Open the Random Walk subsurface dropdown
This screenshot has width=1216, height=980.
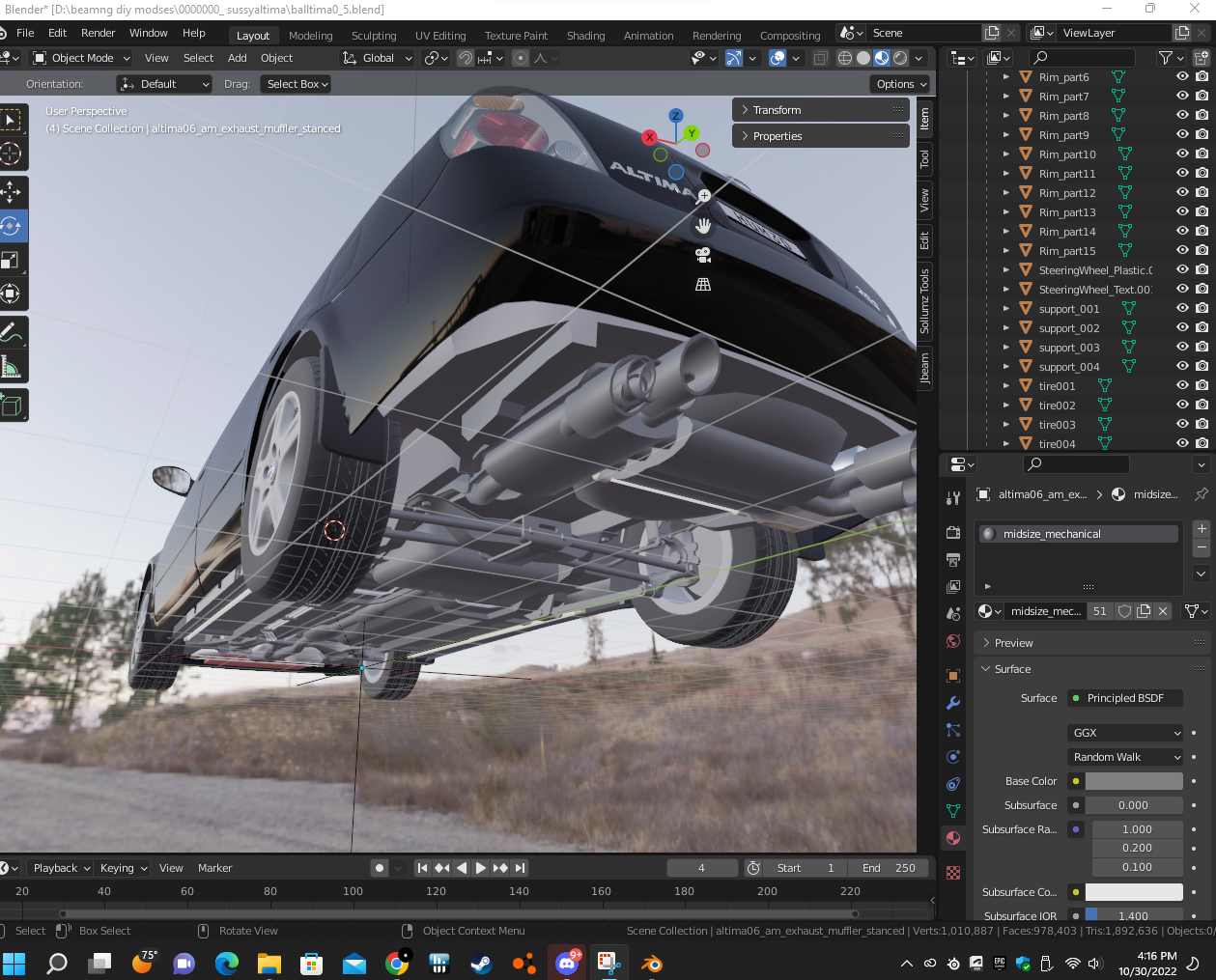pos(1125,757)
